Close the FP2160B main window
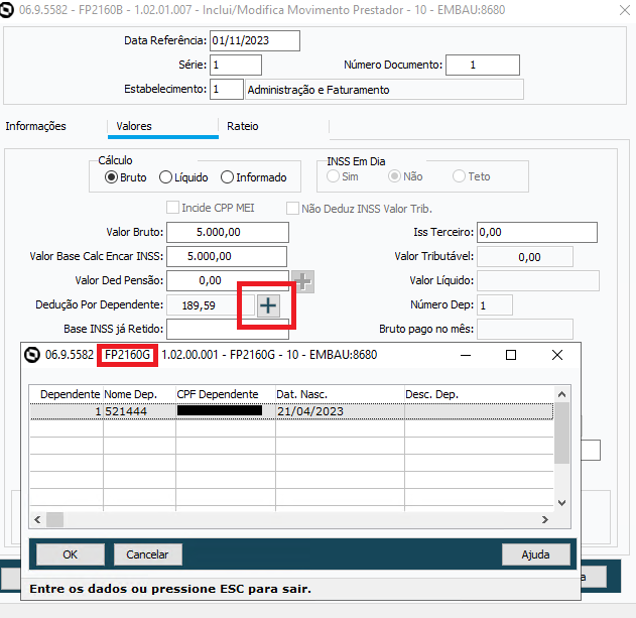636x618 pixels. [625, 10]
